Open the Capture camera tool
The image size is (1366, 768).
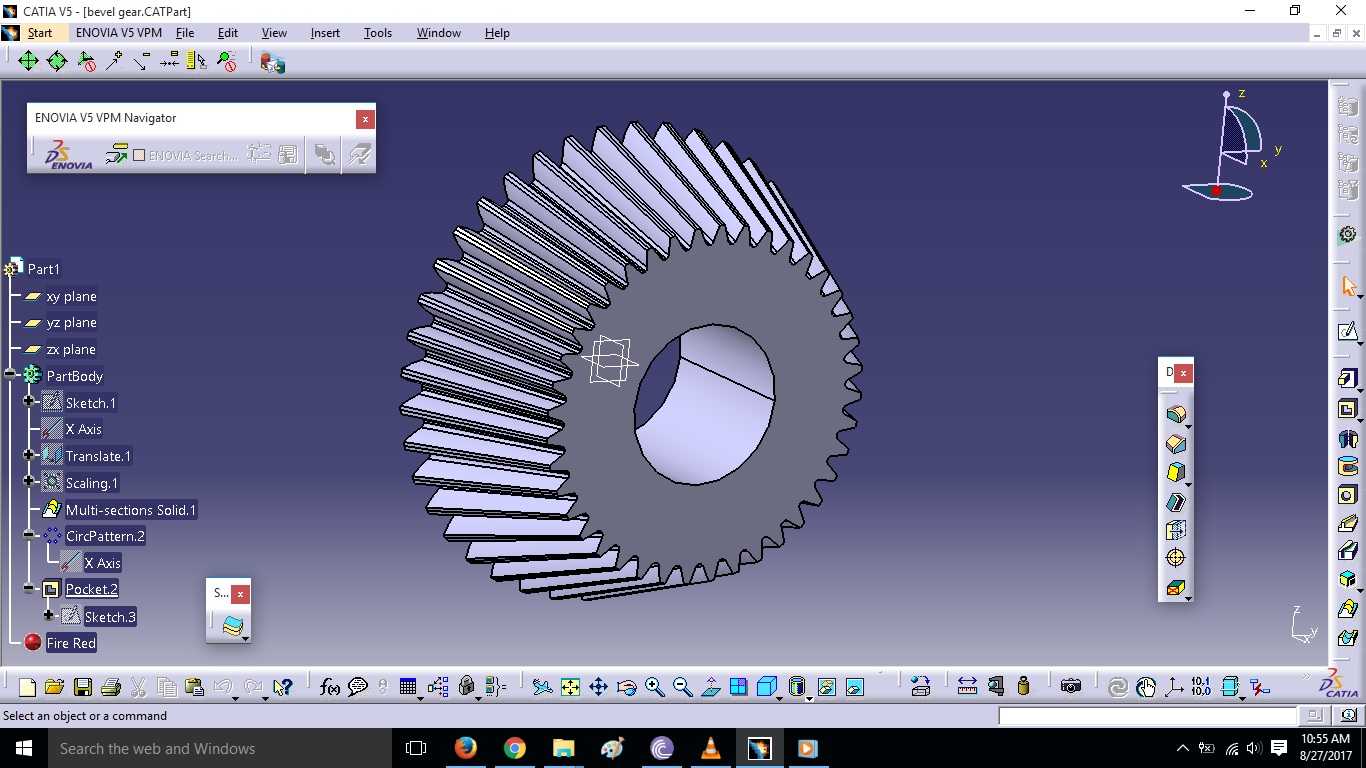tap(1071, 686)
